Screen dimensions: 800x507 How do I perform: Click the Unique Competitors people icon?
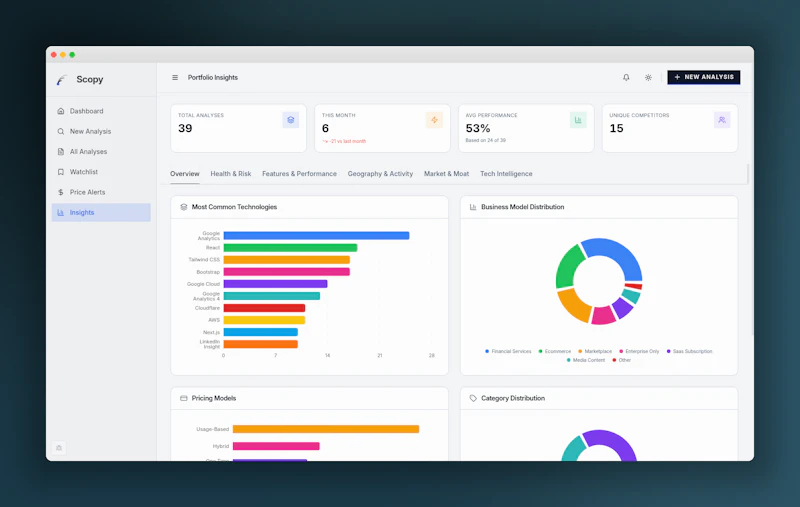pos(722,120)
